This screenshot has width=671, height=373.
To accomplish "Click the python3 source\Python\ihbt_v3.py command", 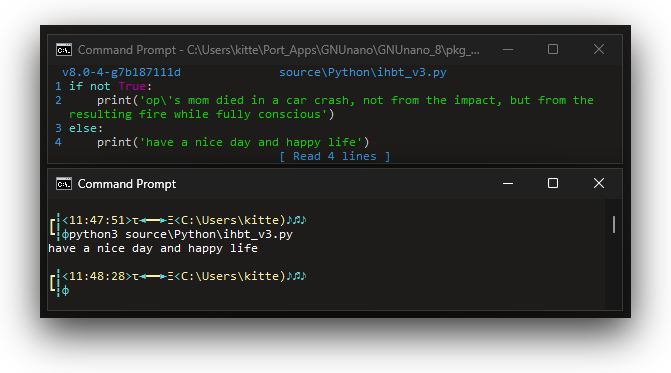I will (181, 234).
